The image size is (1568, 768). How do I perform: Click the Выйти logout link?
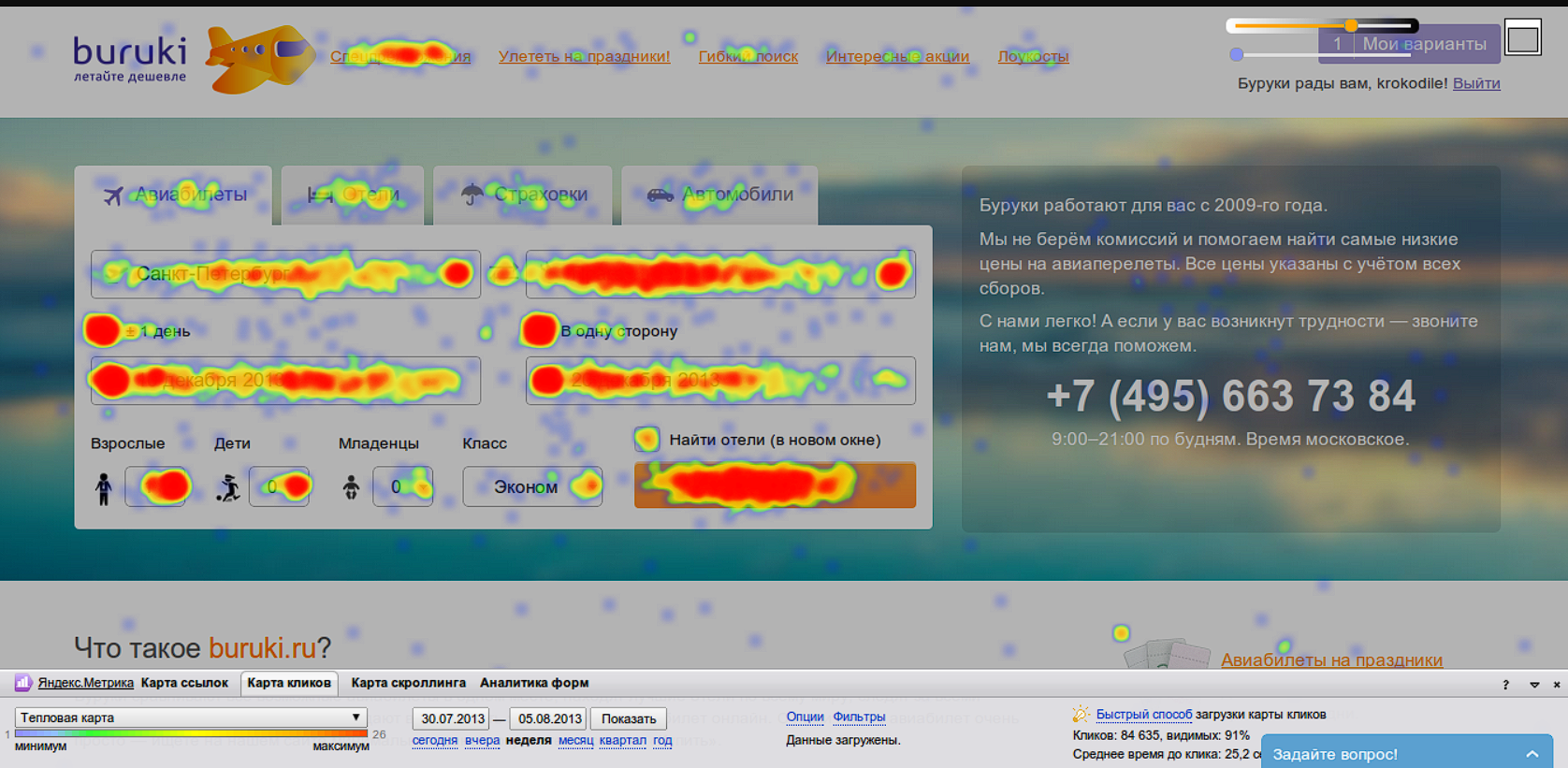1475,83
